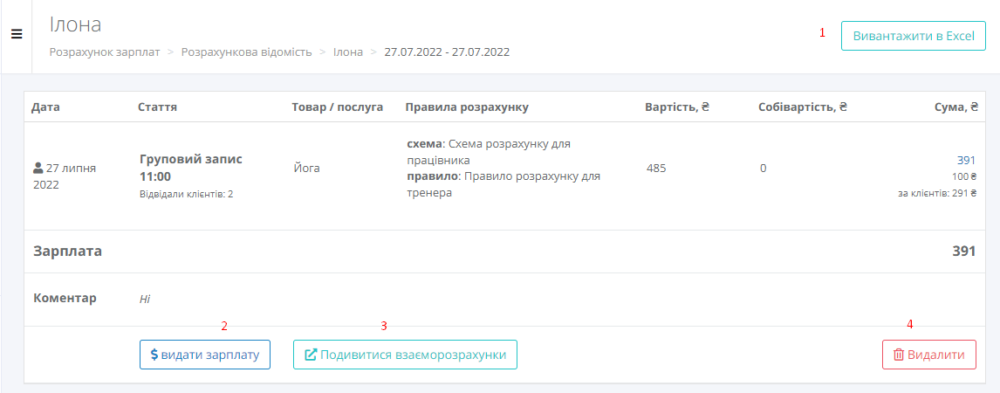Click the правило: Правило розрахунку text
The width and height of the screenshot is (1000, 393).
pyautogui.click(x=504, y=184)
